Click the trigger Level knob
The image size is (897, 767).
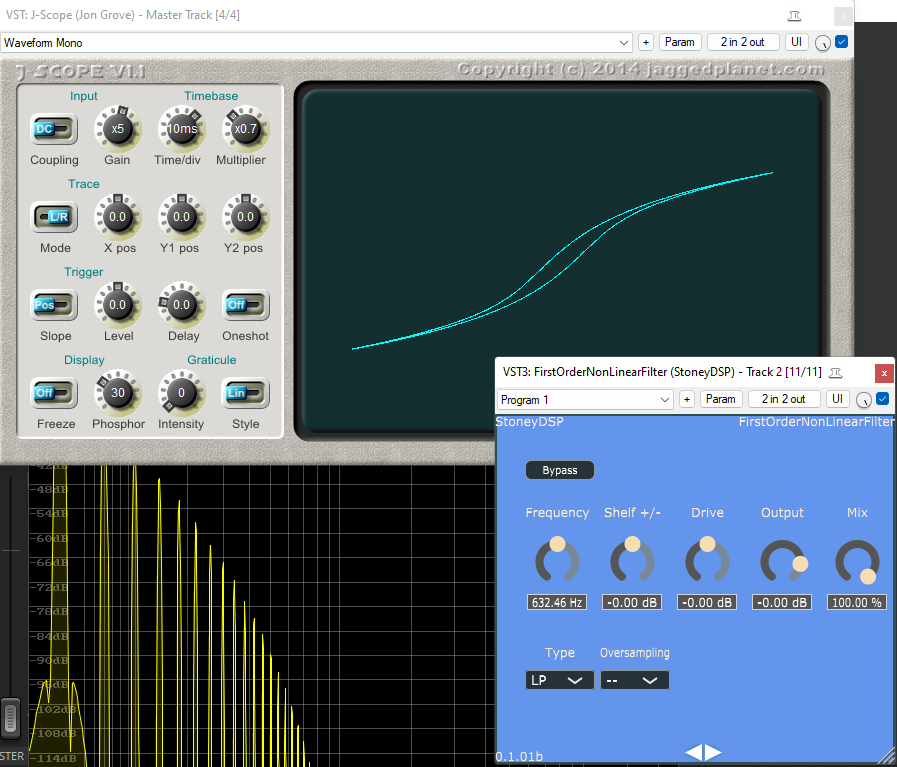[118, 305]
